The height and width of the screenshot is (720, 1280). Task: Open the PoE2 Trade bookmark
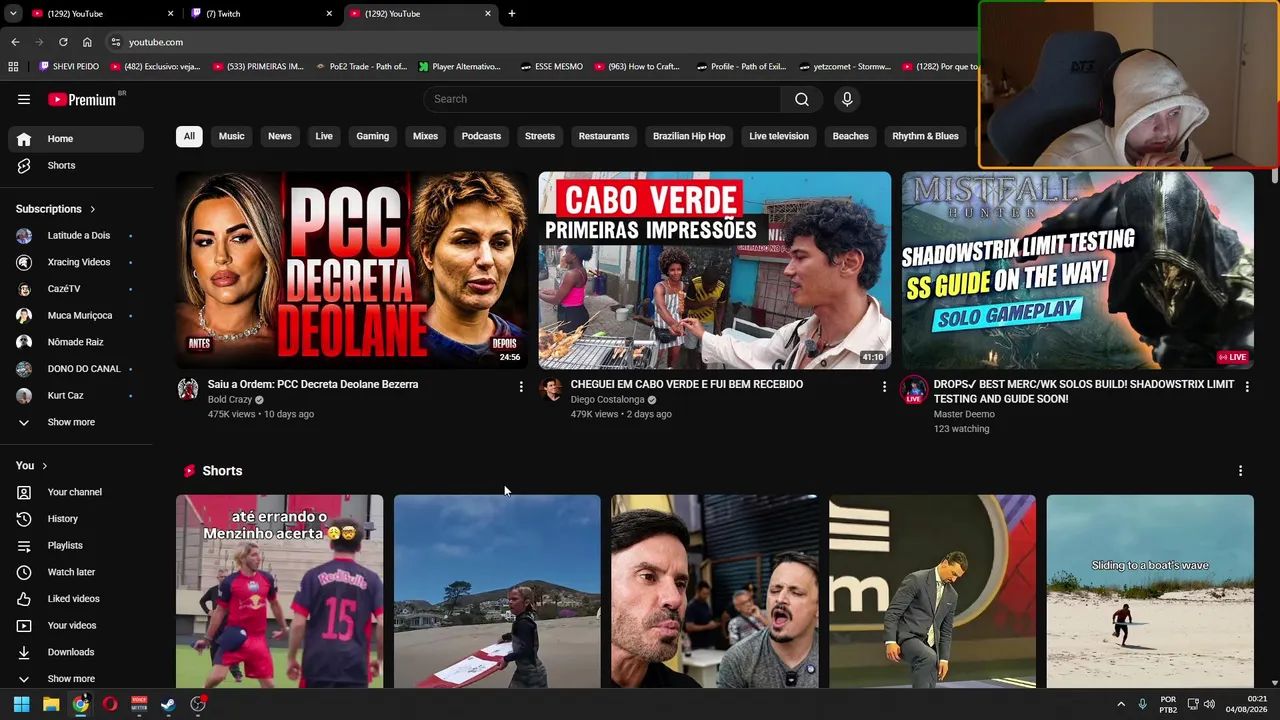click(360, 67)
